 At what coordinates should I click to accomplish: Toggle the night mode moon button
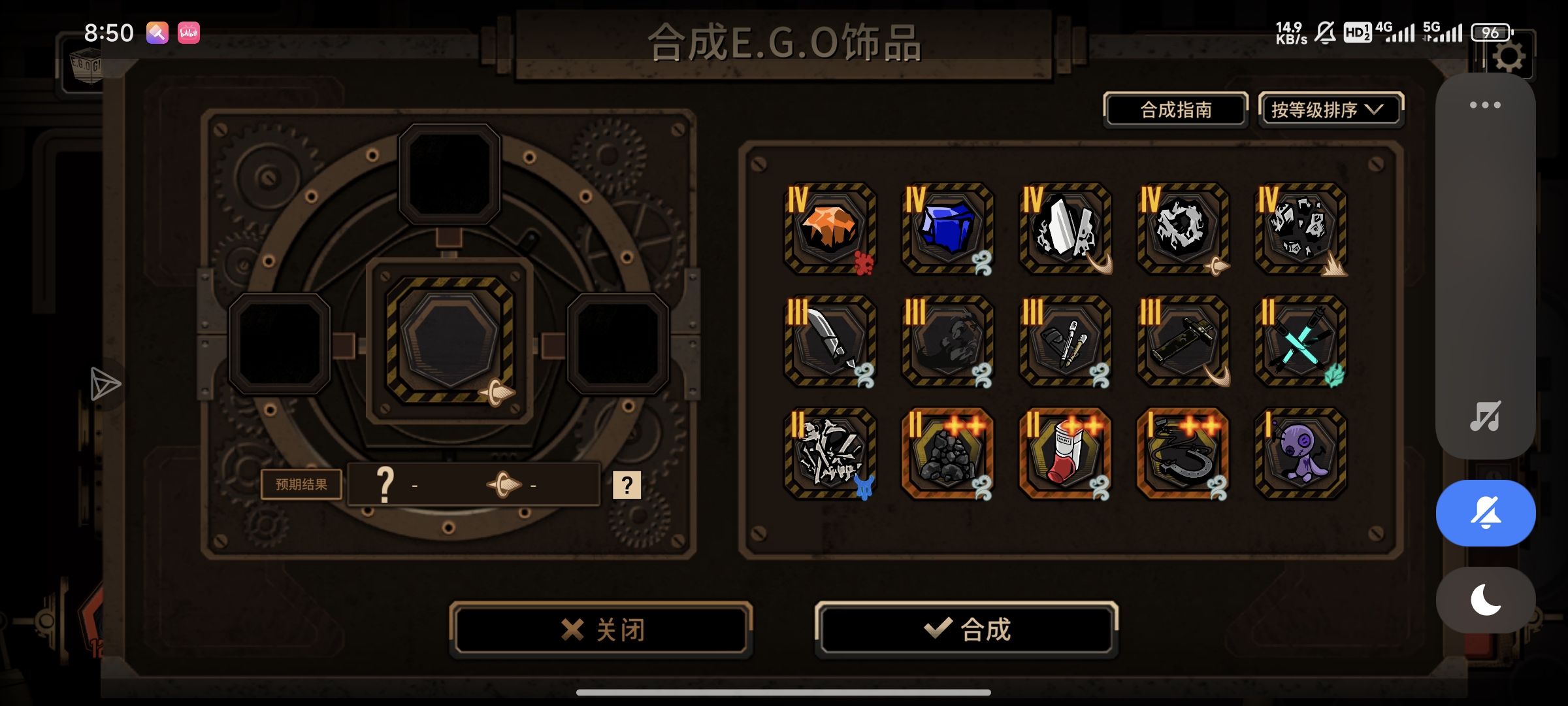pos(1486,599)
